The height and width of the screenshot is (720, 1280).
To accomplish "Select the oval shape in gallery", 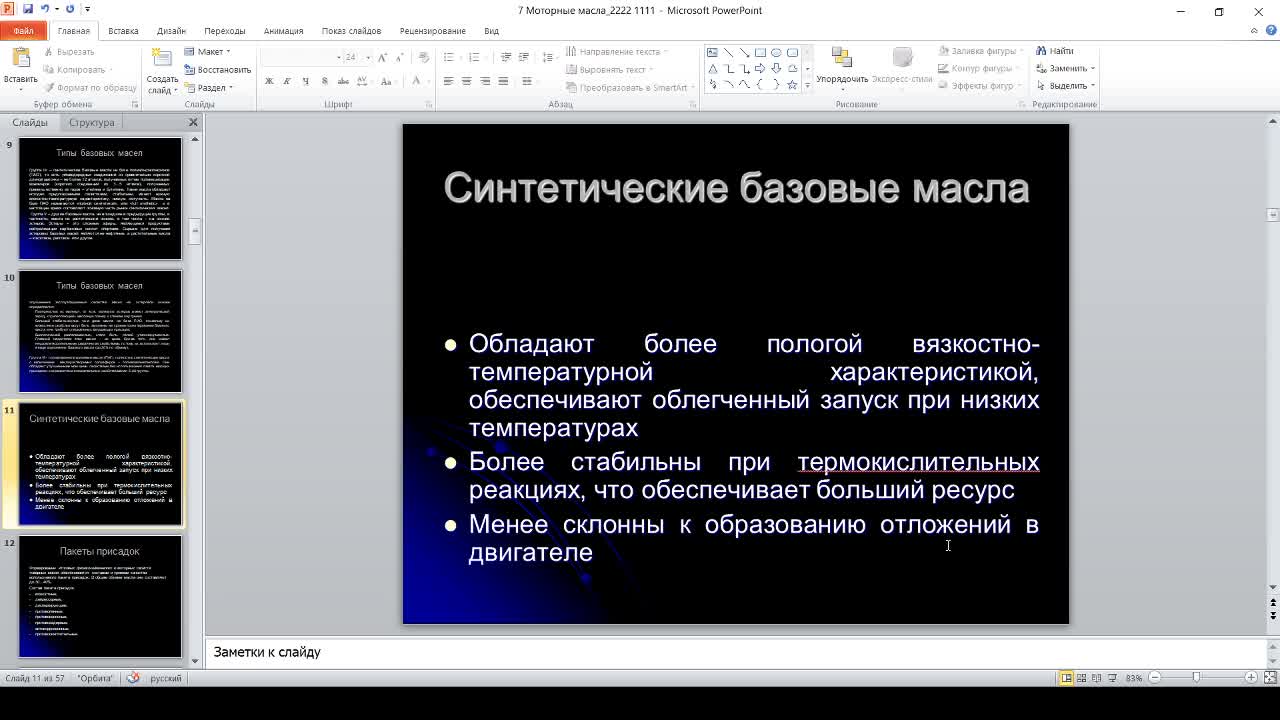I will pos(776,53).
